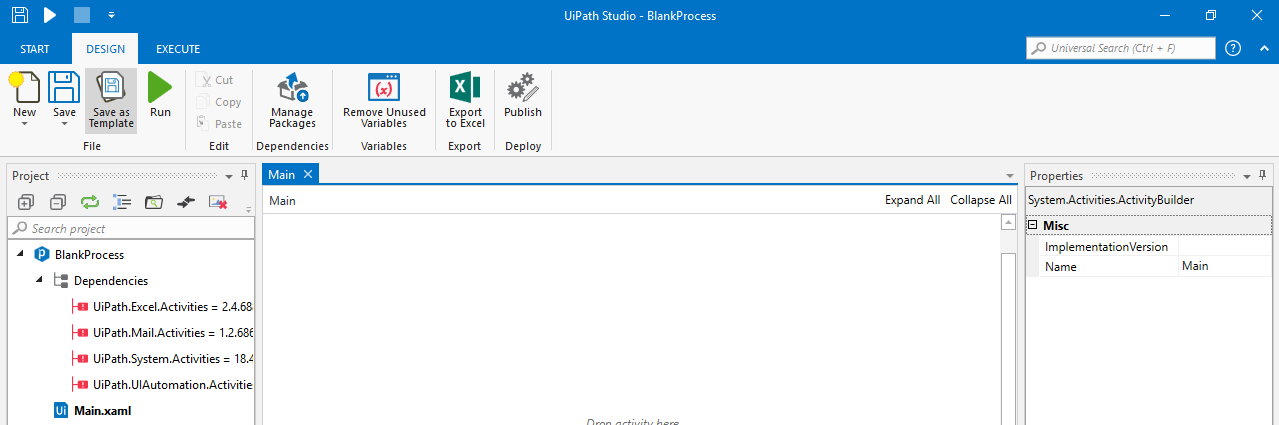Close the Main tab with its X

(308, 175)
